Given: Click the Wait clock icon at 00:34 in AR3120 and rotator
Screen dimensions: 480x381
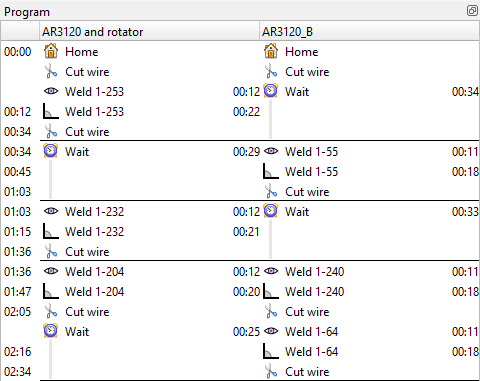Looking at the screenshot, I should click(50, 151).
